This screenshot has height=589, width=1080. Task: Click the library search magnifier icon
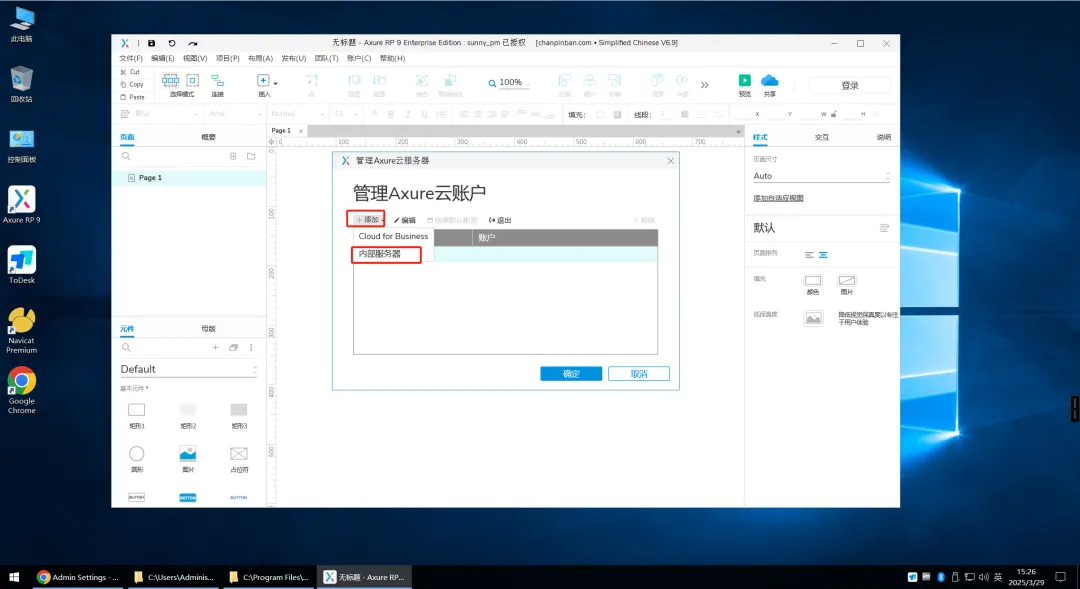pos(126,348)
